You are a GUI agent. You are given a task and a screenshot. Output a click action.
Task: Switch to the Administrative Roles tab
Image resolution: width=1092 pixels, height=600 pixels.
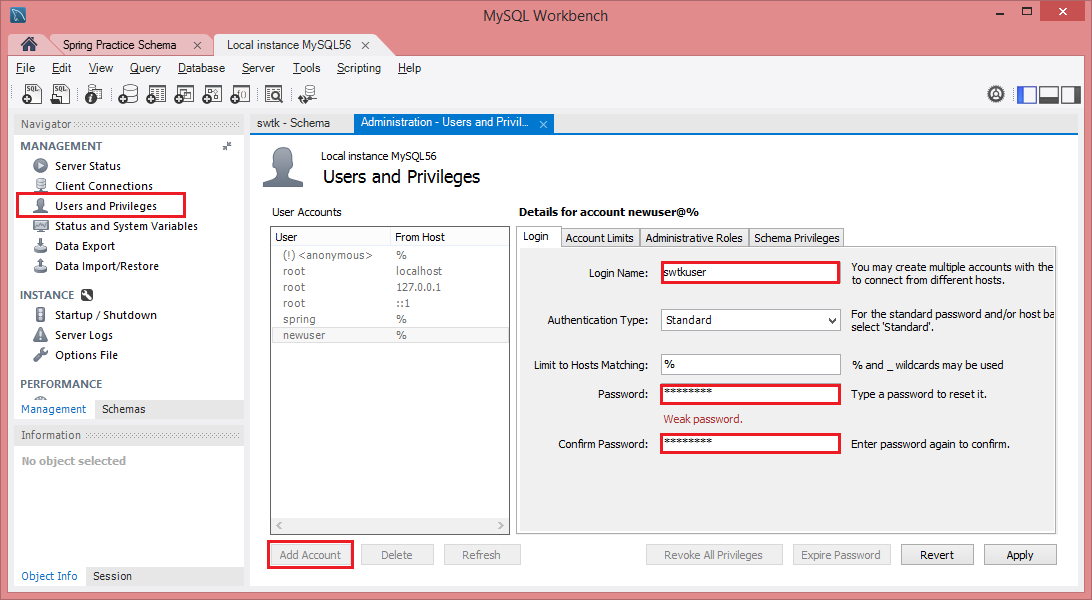tap(693, 237)
